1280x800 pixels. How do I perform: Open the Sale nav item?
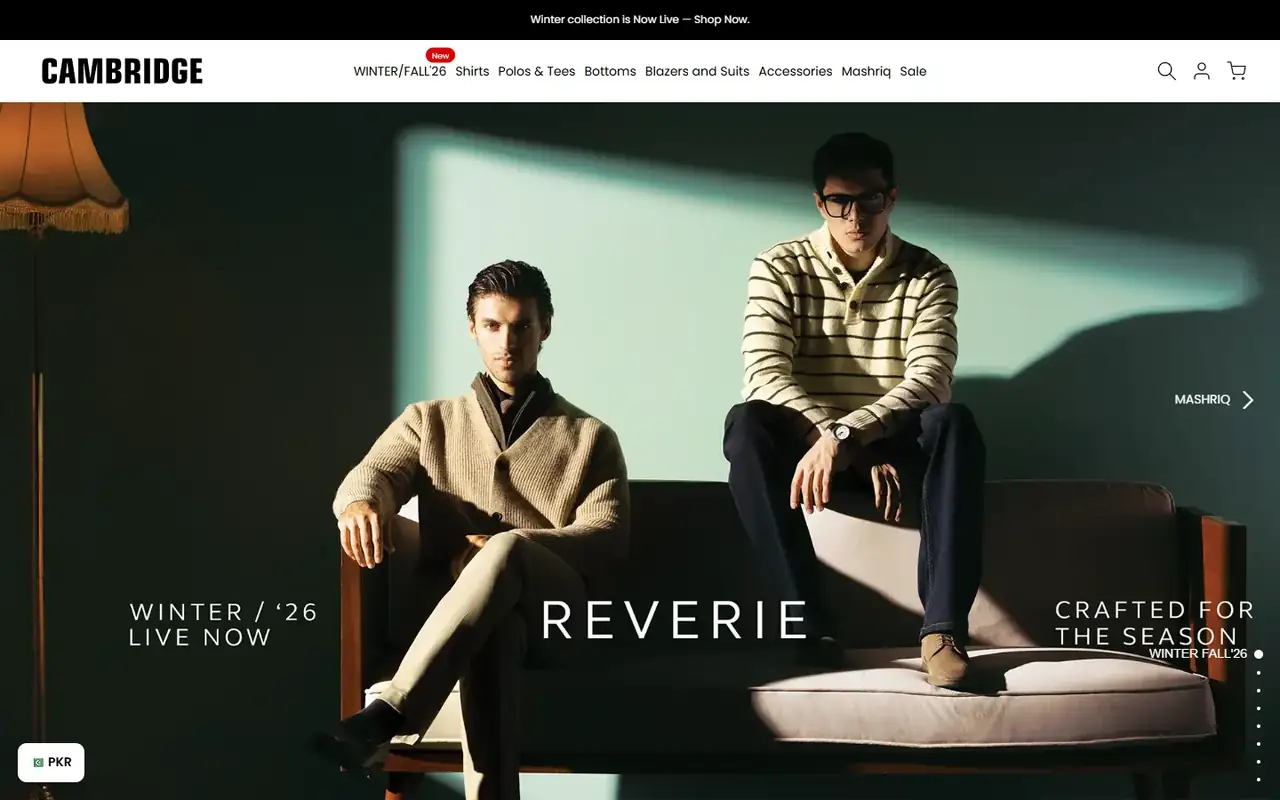tap(913, 71)
